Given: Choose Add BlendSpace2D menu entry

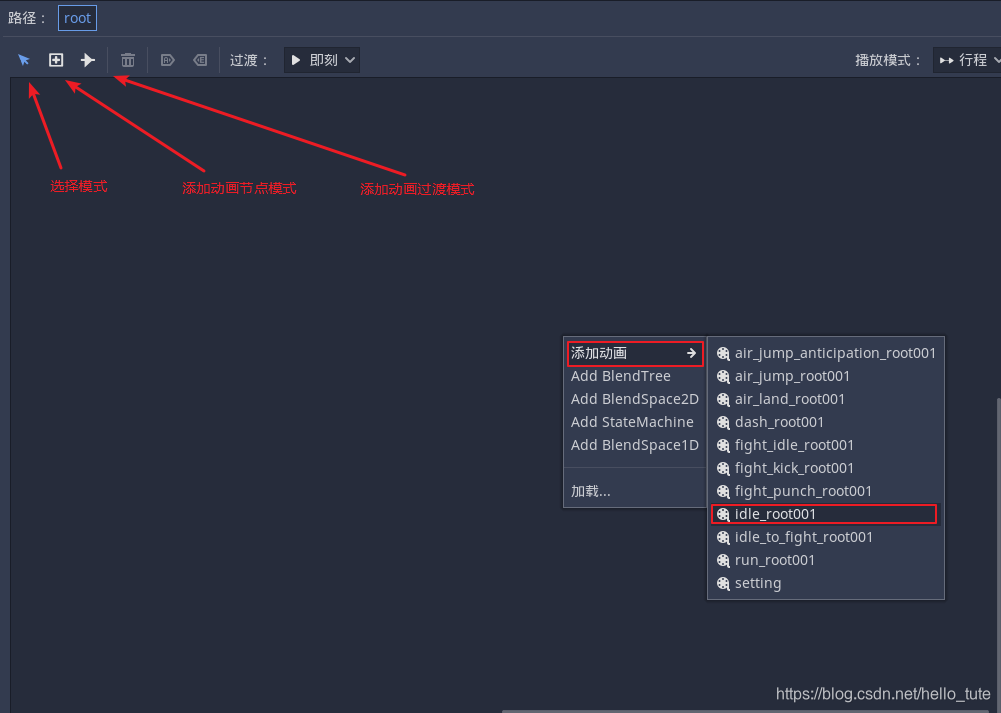Looking at the screenshot, I should pyautogui.click(x=635, y=399).
